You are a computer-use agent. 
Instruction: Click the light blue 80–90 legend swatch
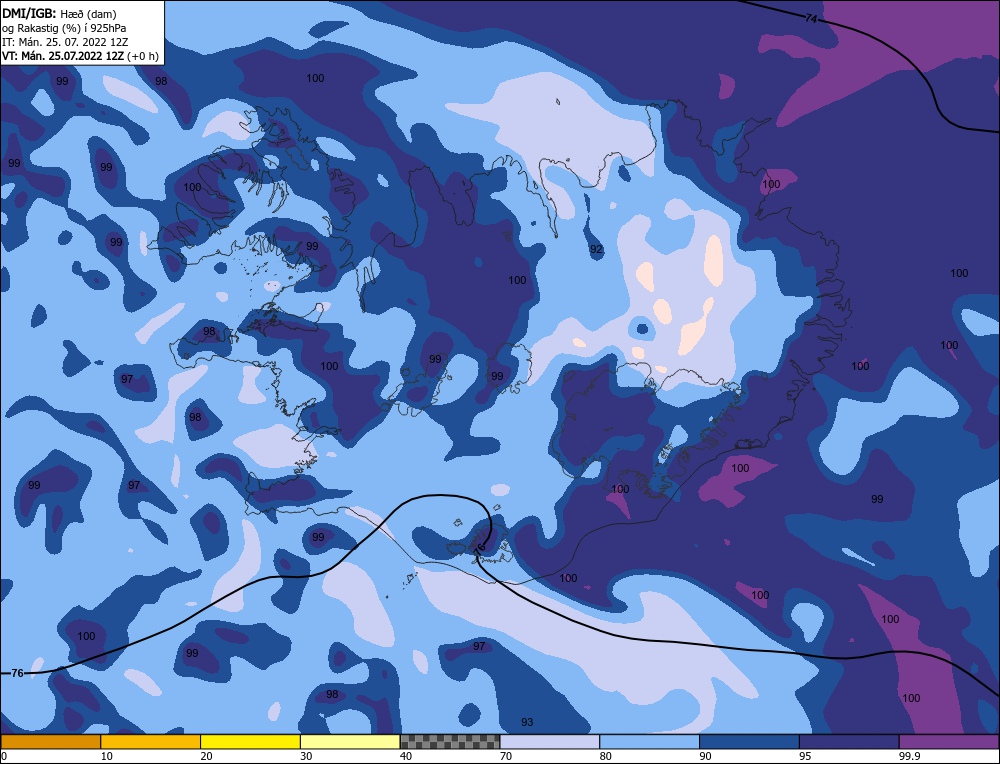[650, 742]
